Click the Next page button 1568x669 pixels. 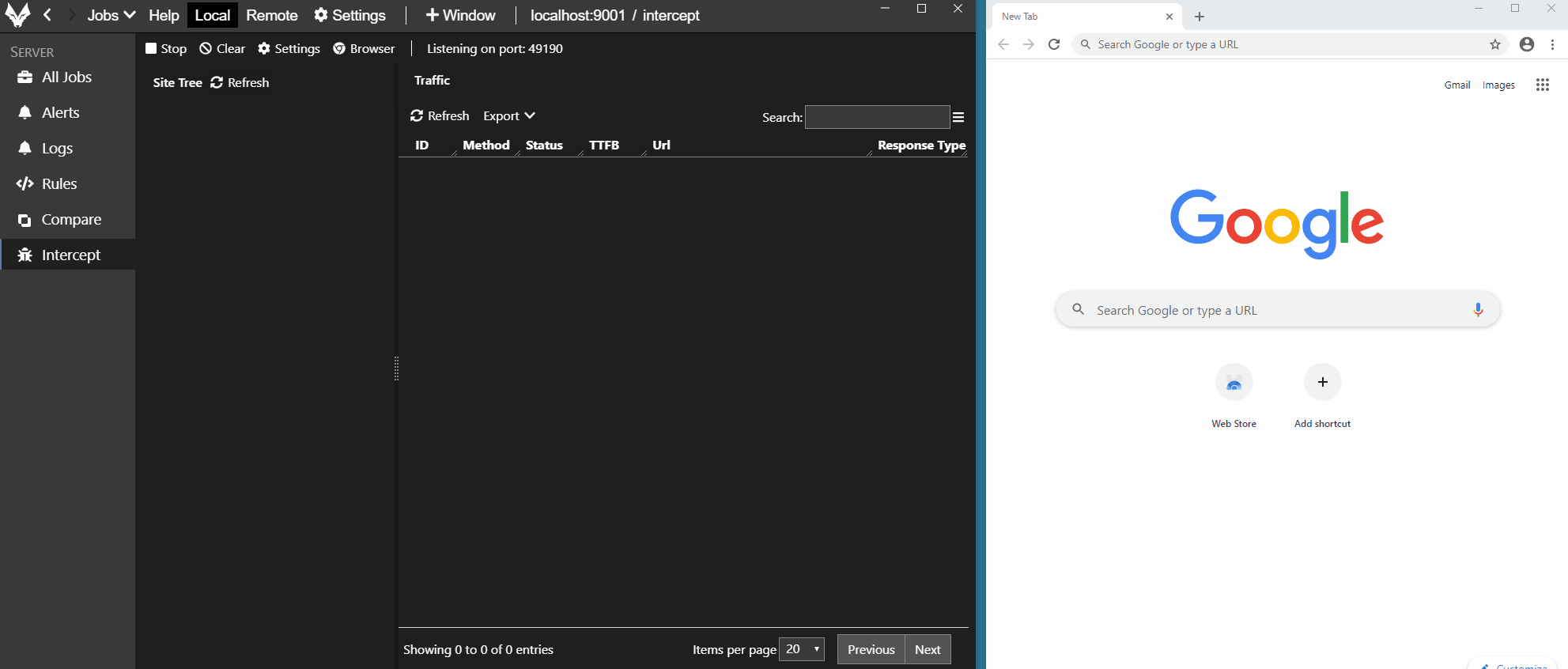(928, 649)
